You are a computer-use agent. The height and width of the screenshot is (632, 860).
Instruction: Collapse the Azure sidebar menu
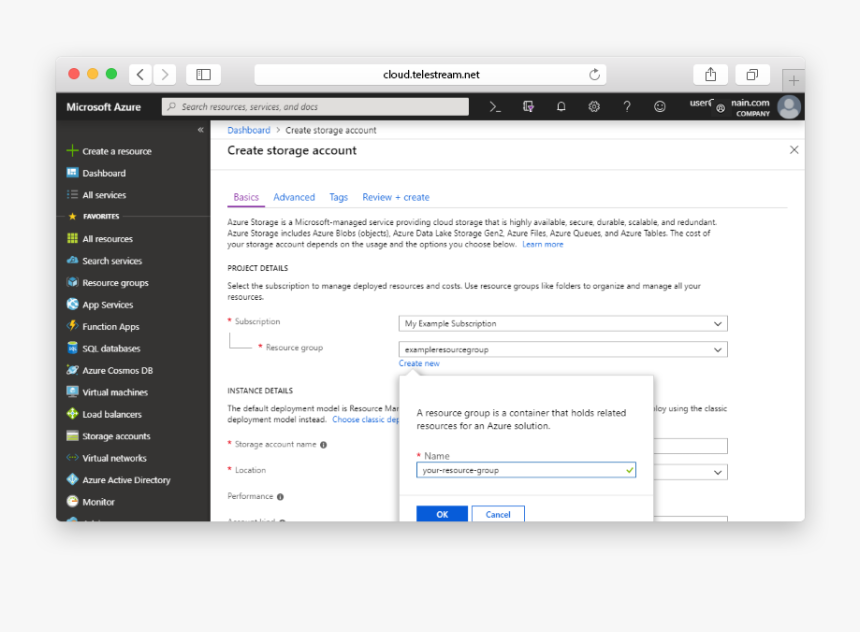[x=200, y=130]
